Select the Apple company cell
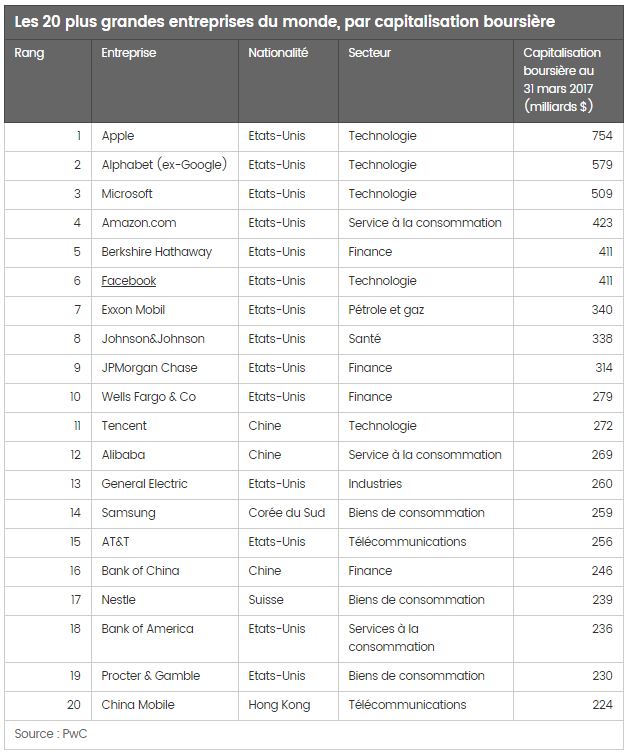The width and height of the screenshot is (630, 755). coord(118,136)
